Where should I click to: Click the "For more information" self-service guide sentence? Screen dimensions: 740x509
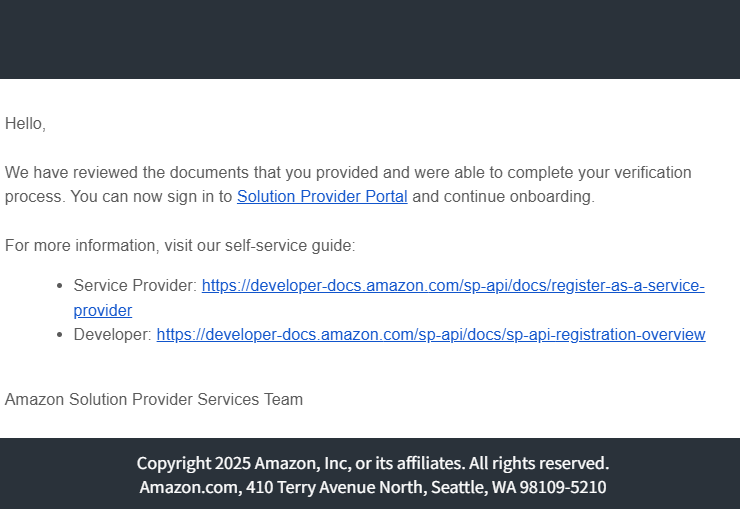[x=180, y=246]
